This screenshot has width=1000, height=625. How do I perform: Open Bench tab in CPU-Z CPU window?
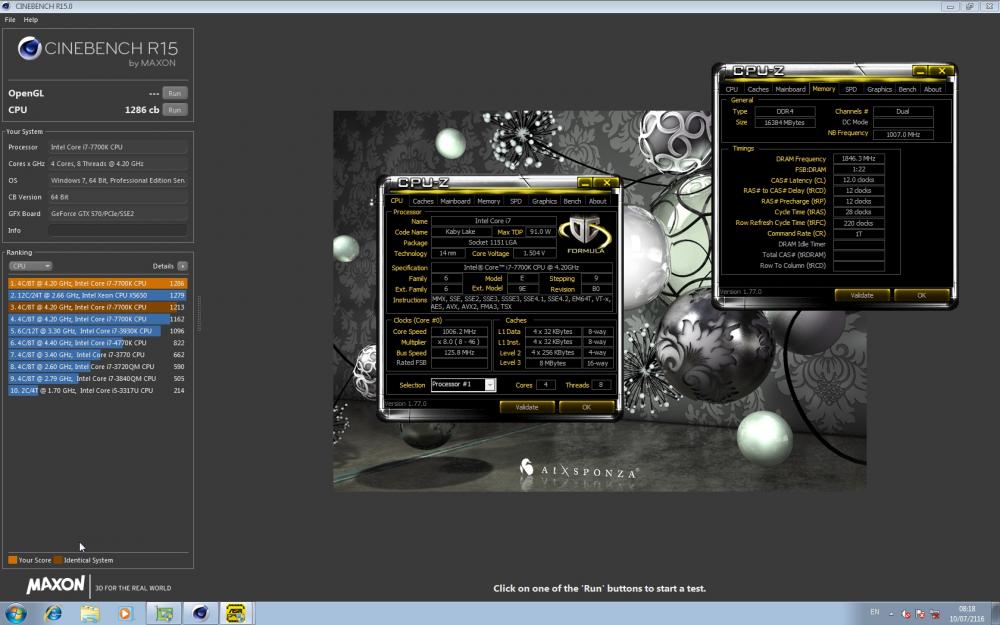[x=572, y=202]
